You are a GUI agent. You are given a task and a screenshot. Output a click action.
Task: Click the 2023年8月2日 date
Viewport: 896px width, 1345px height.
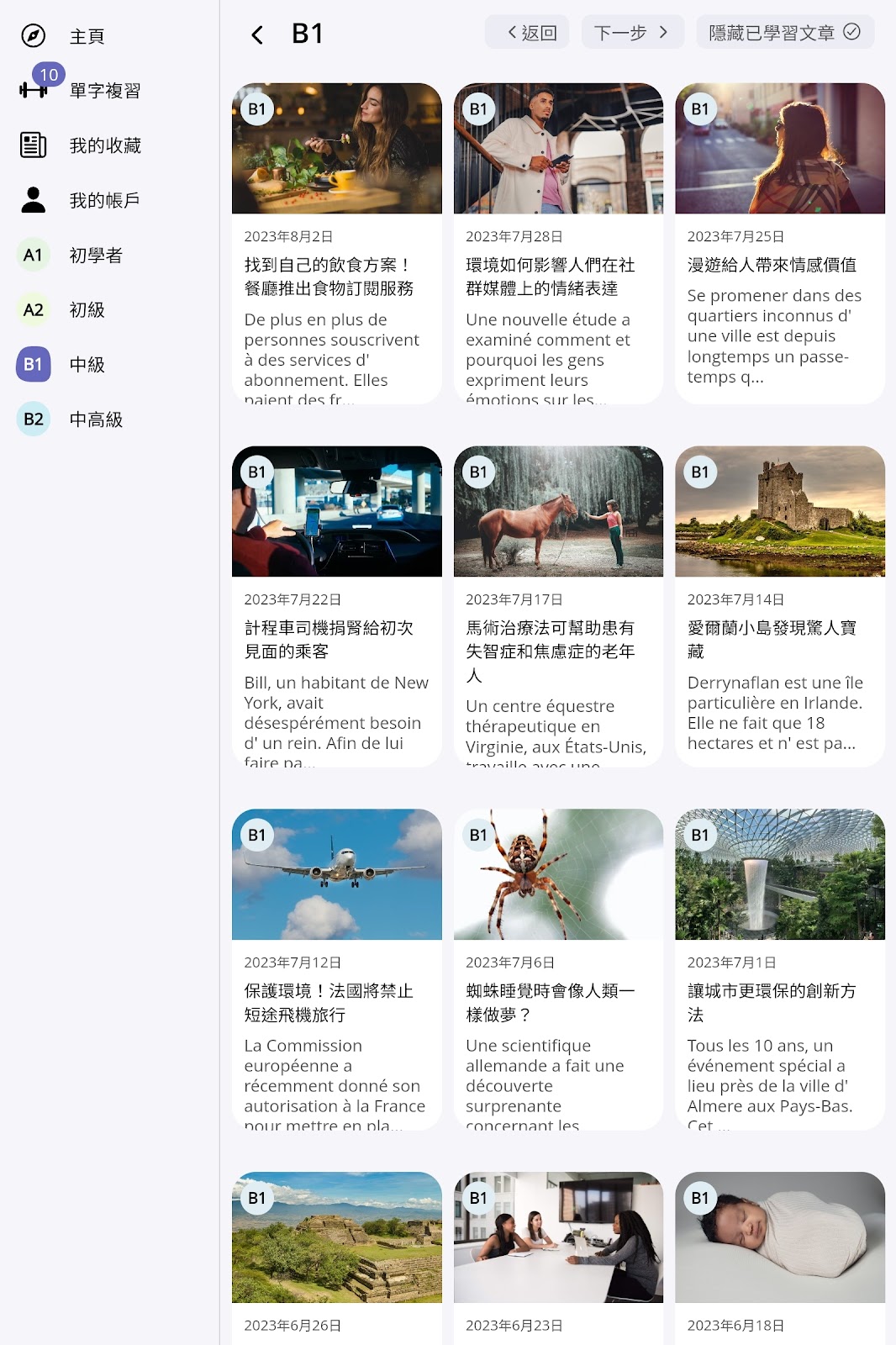tap(288, 236)
